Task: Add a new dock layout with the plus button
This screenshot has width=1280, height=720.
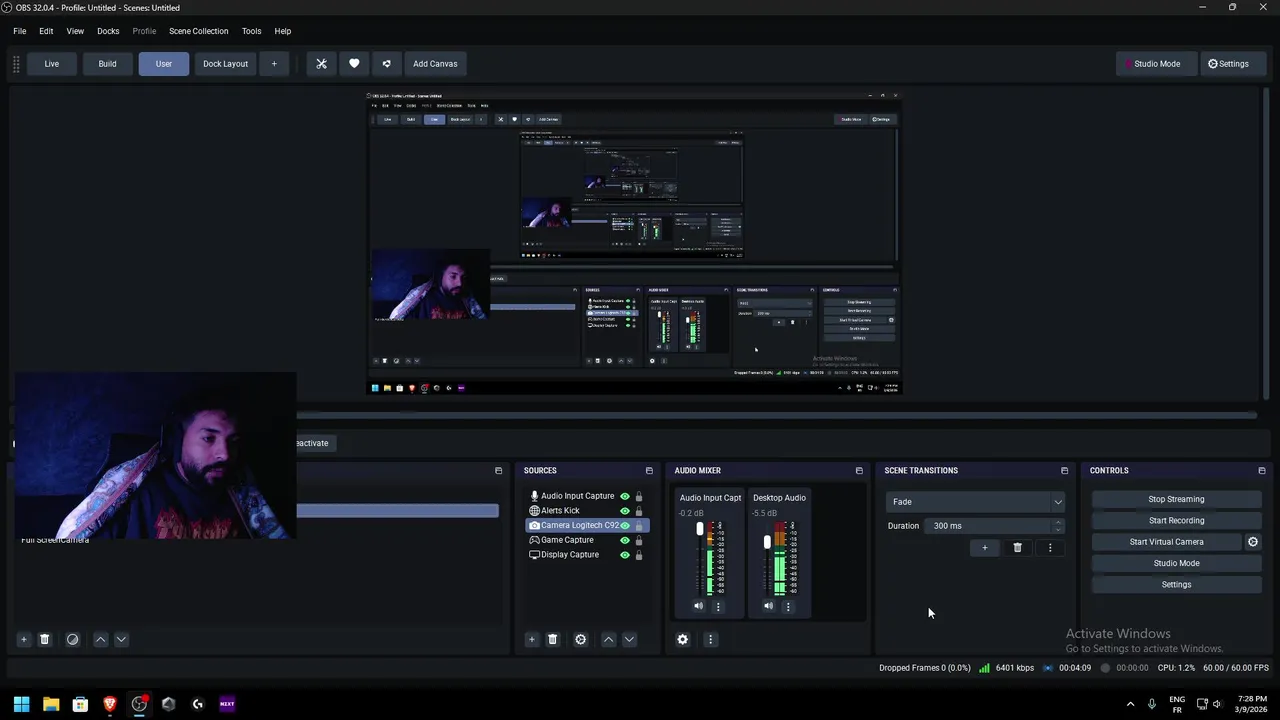Action: pyautogui.click(x=274, y=64)
